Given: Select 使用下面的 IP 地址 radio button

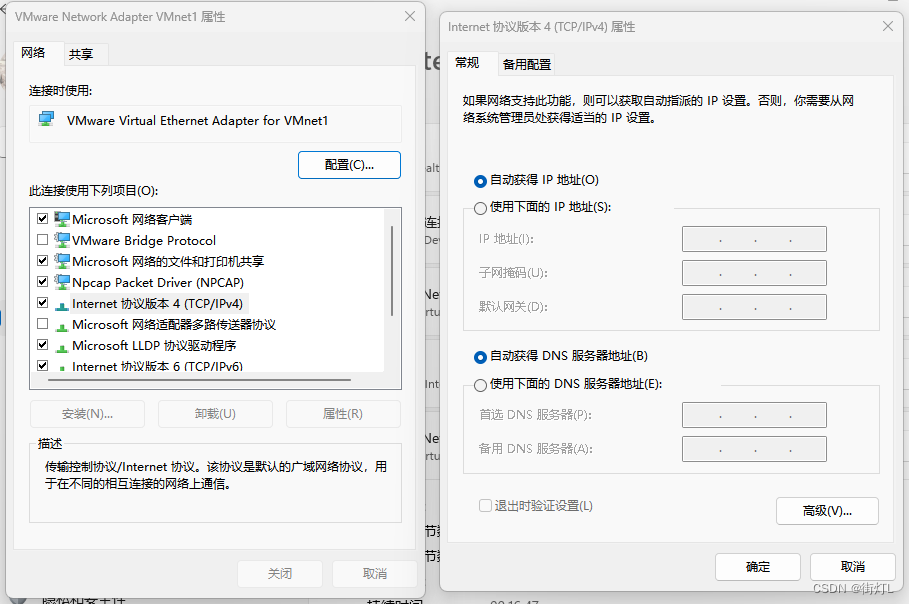Looking at the screenshot, I should point(480,208).
